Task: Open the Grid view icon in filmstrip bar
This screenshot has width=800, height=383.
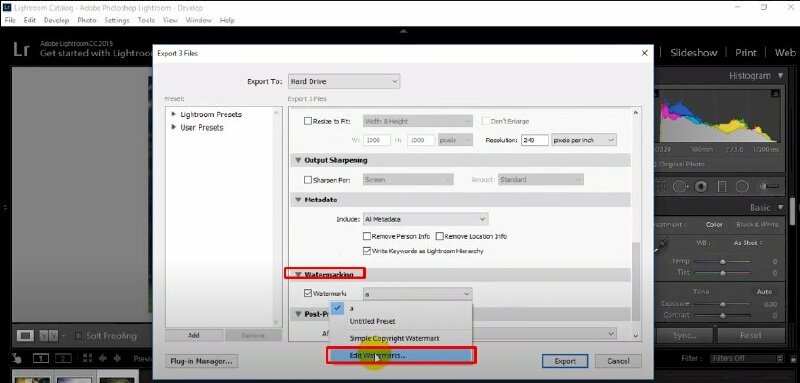Action: [x=87, y=359]
